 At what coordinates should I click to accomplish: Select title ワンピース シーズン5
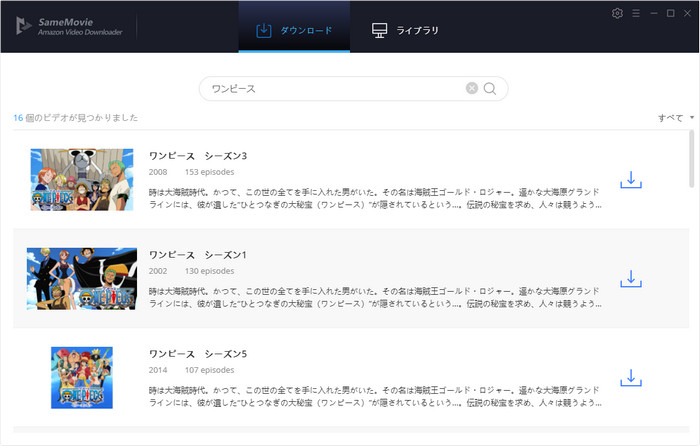coord(198,354)
